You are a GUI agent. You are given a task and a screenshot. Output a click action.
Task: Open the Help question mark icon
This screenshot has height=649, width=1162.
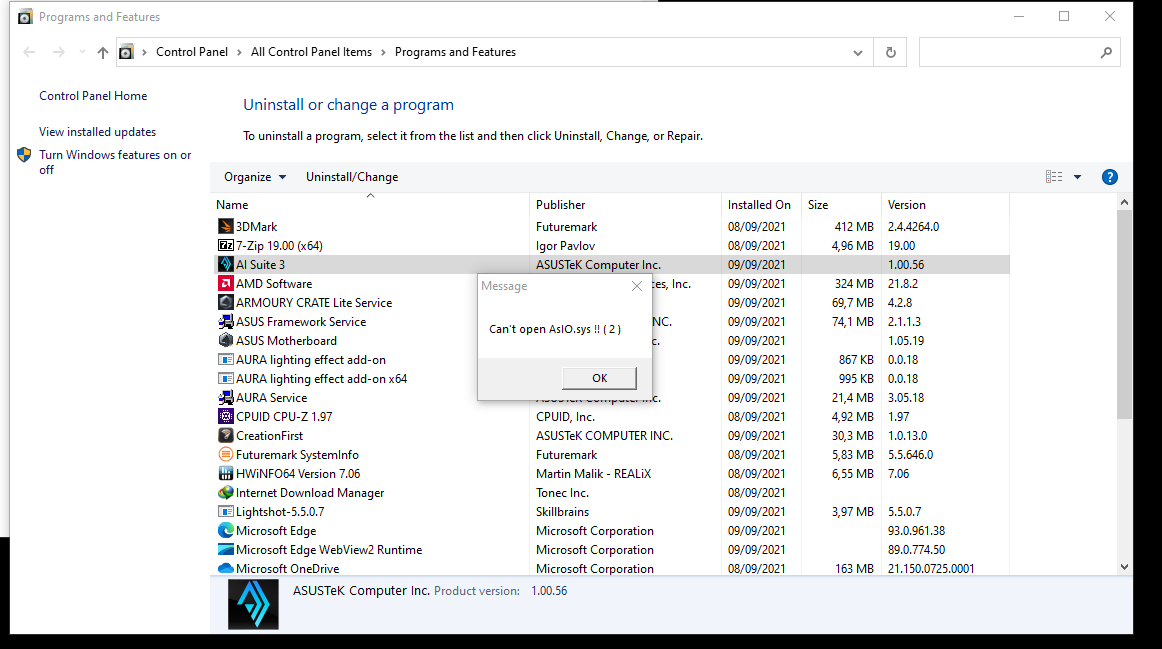point(1110,176)
